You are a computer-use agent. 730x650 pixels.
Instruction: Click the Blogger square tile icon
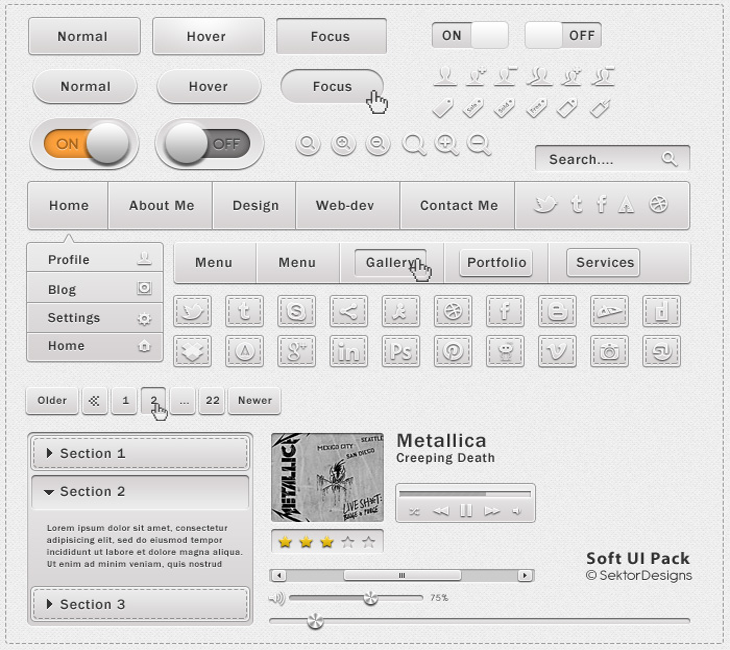(x=557, y=311)
